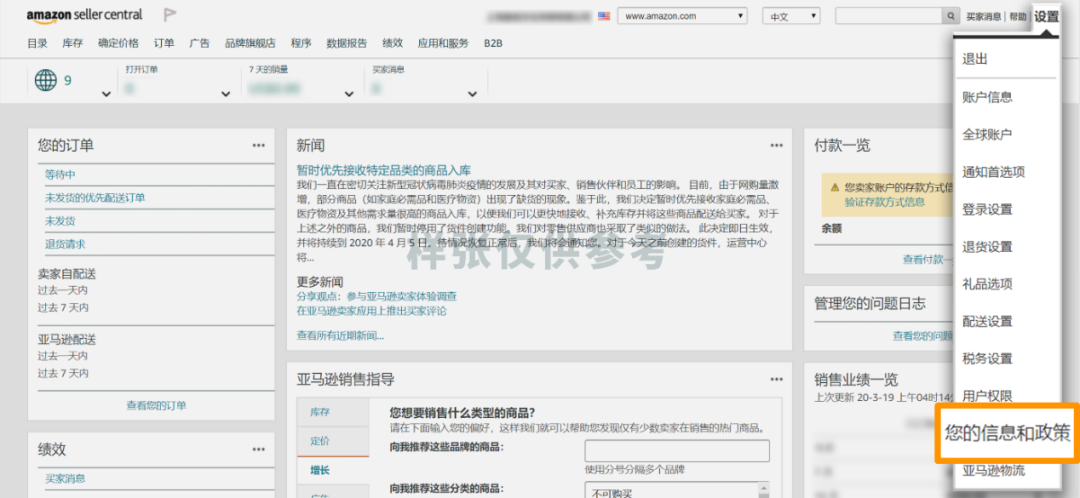Open the 买家消息 link in 绩效 panel

(65, 478)
